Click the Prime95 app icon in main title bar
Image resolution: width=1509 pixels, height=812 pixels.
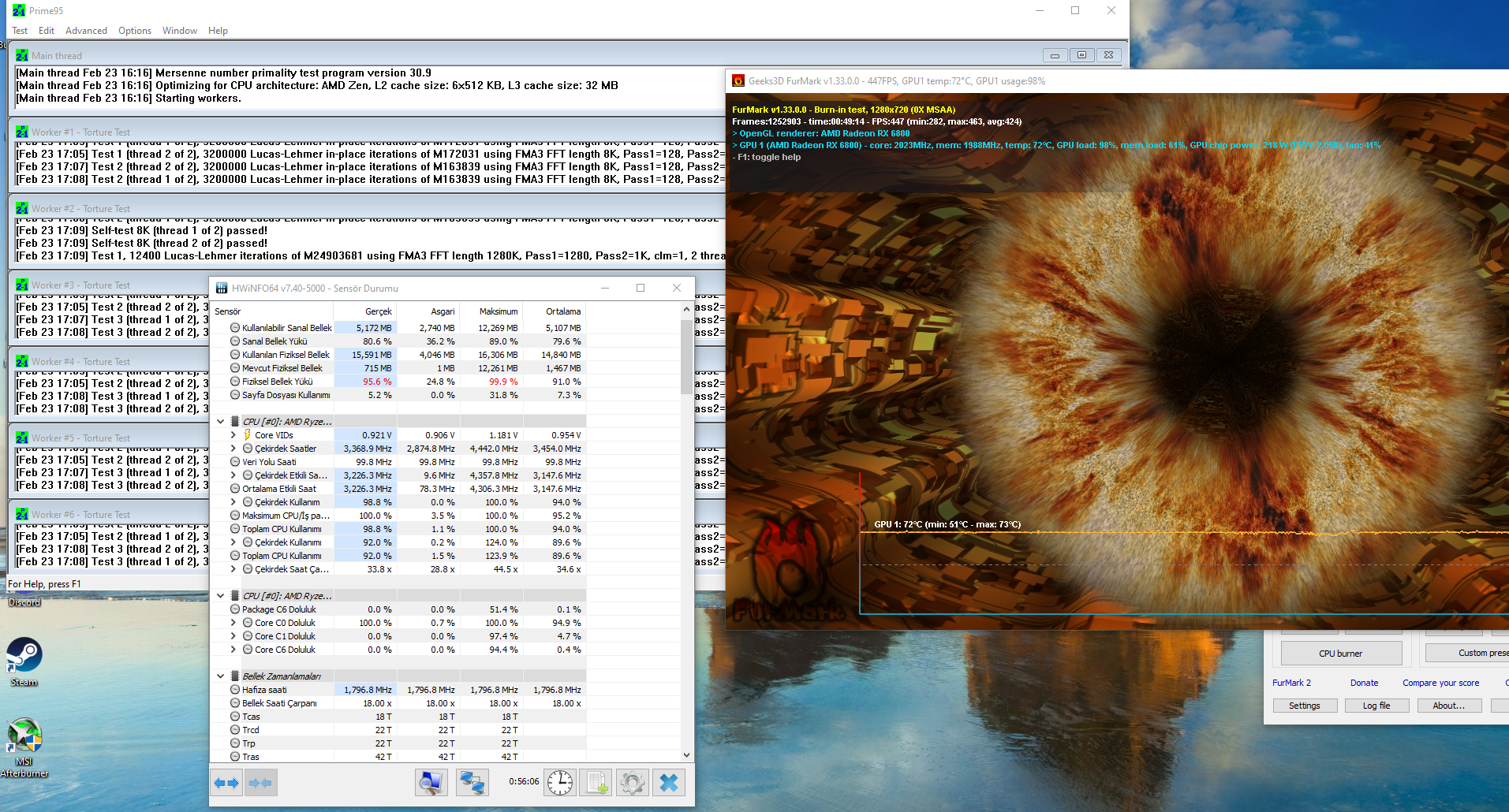click(x=19, y=11)
